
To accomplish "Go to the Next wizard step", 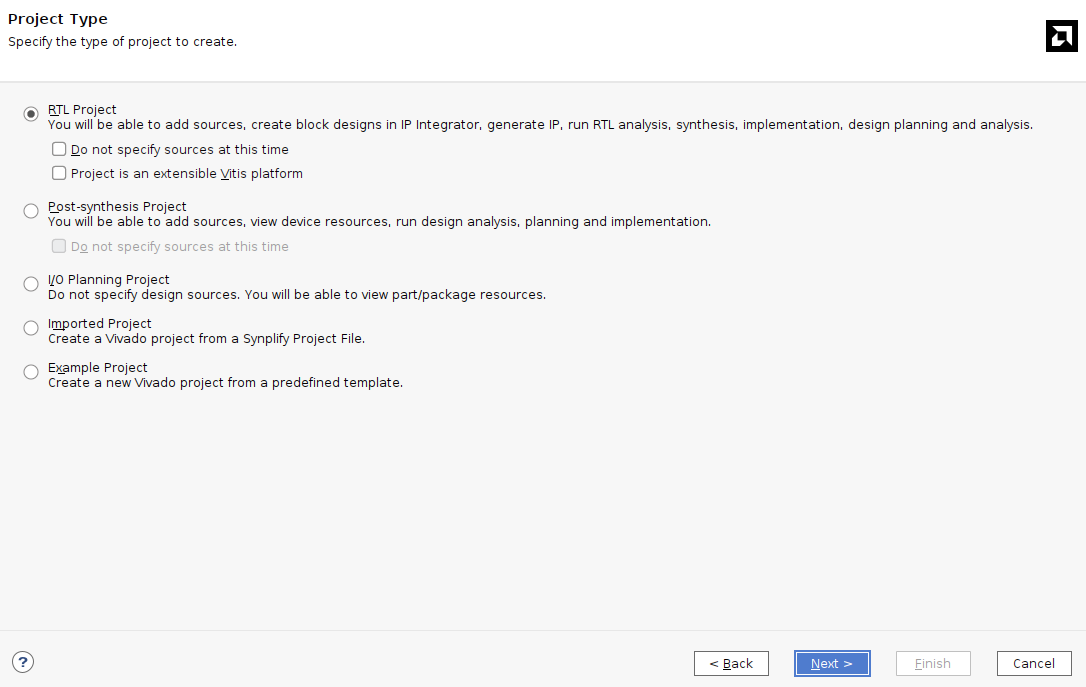I will [832, 663].
